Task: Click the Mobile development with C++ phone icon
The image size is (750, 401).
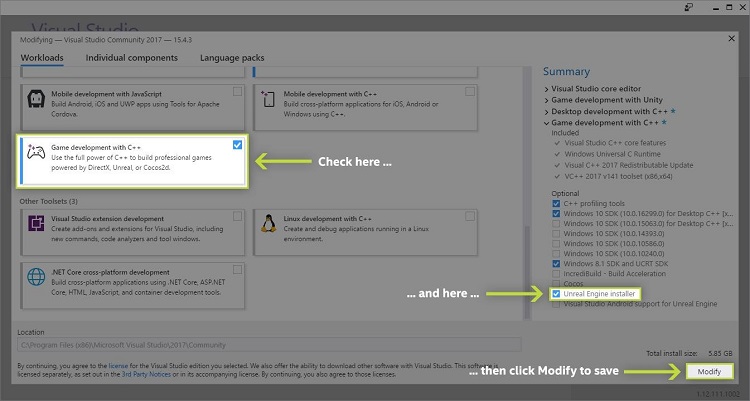Action: point(268,99)
